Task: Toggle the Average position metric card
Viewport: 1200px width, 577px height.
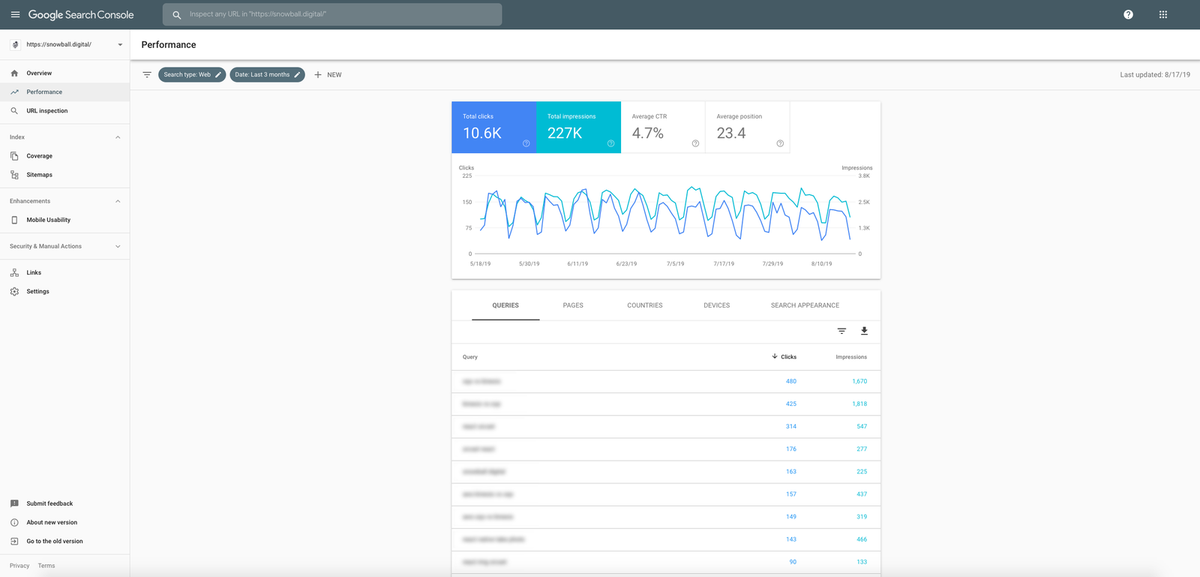Action: 747,127
